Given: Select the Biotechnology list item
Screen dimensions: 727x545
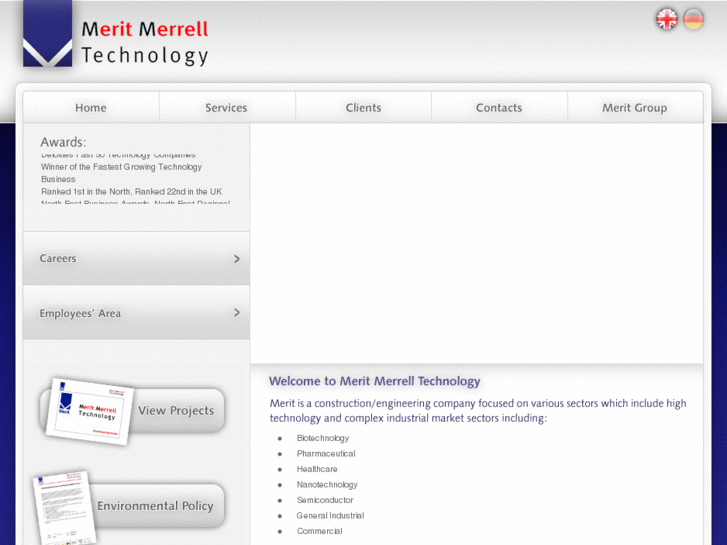Looking at the screenshot, I should [x=323, y=438].
